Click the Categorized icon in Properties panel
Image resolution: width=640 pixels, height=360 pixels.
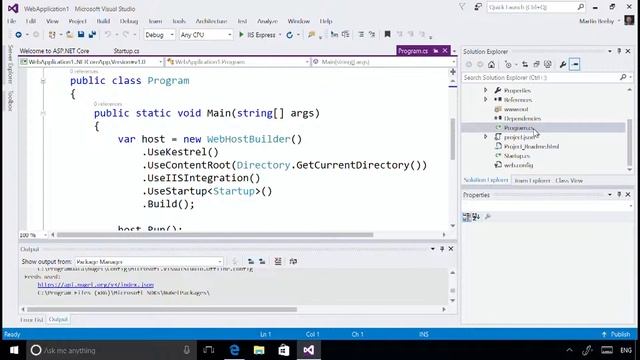pyautogui.click(x=466, y=217)
